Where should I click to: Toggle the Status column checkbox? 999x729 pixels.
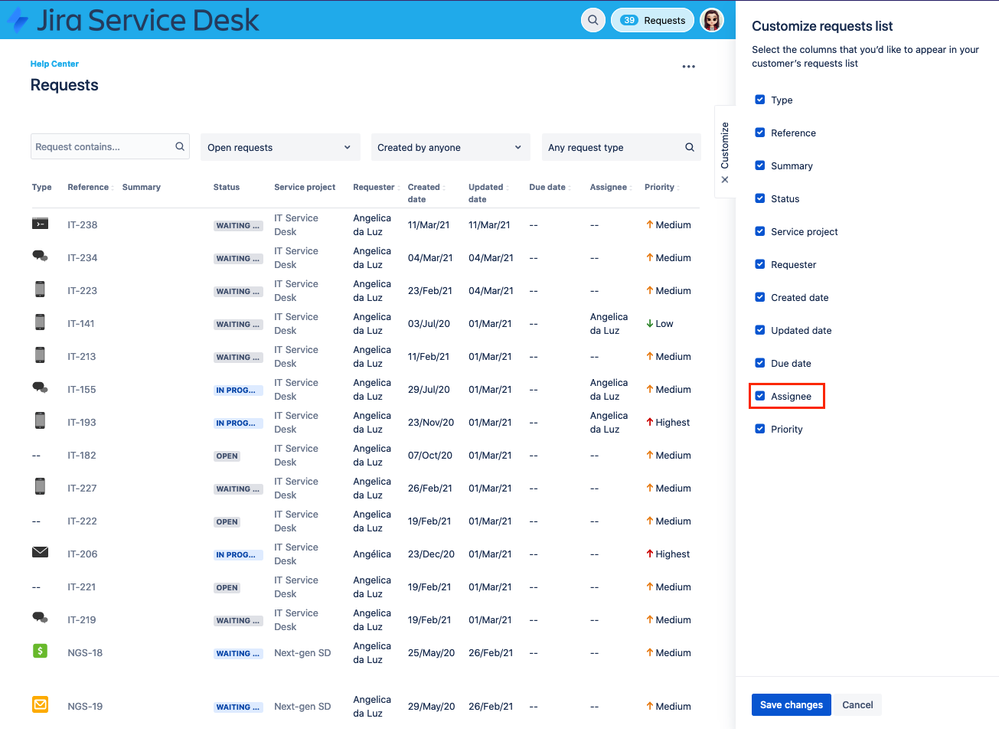click(x=760, y=198)
